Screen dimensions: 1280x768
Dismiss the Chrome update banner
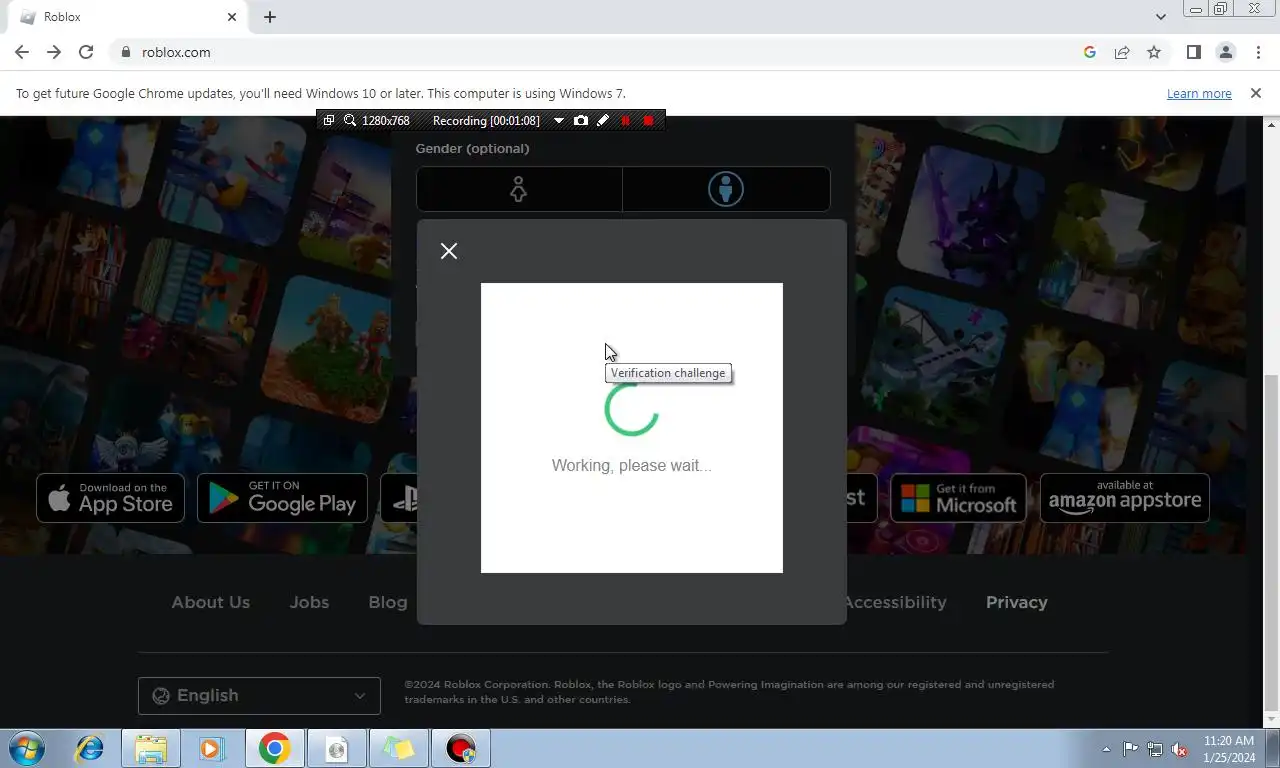tap(1256, 93)
